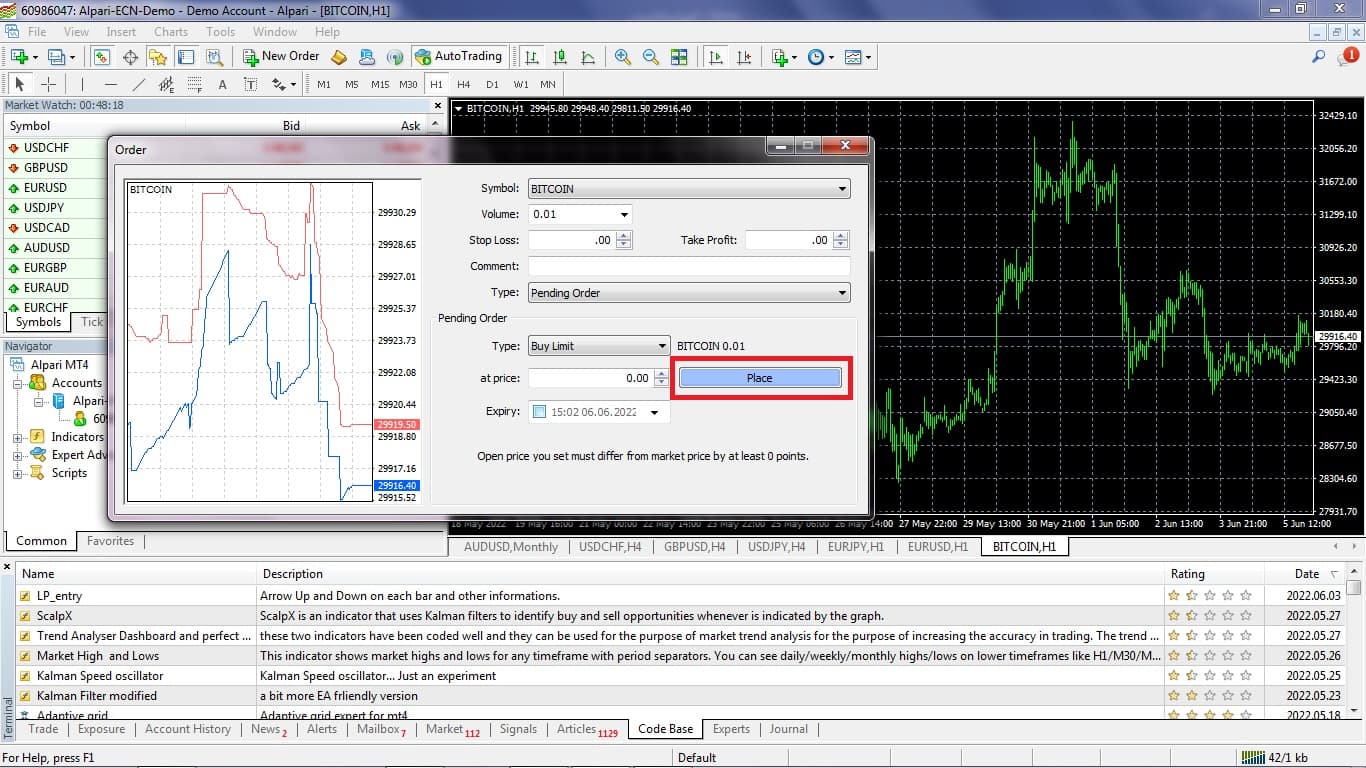Switch to the Account History terminal tab
This screenshot has height=768, width=1366.
click(x=188, y=729)
